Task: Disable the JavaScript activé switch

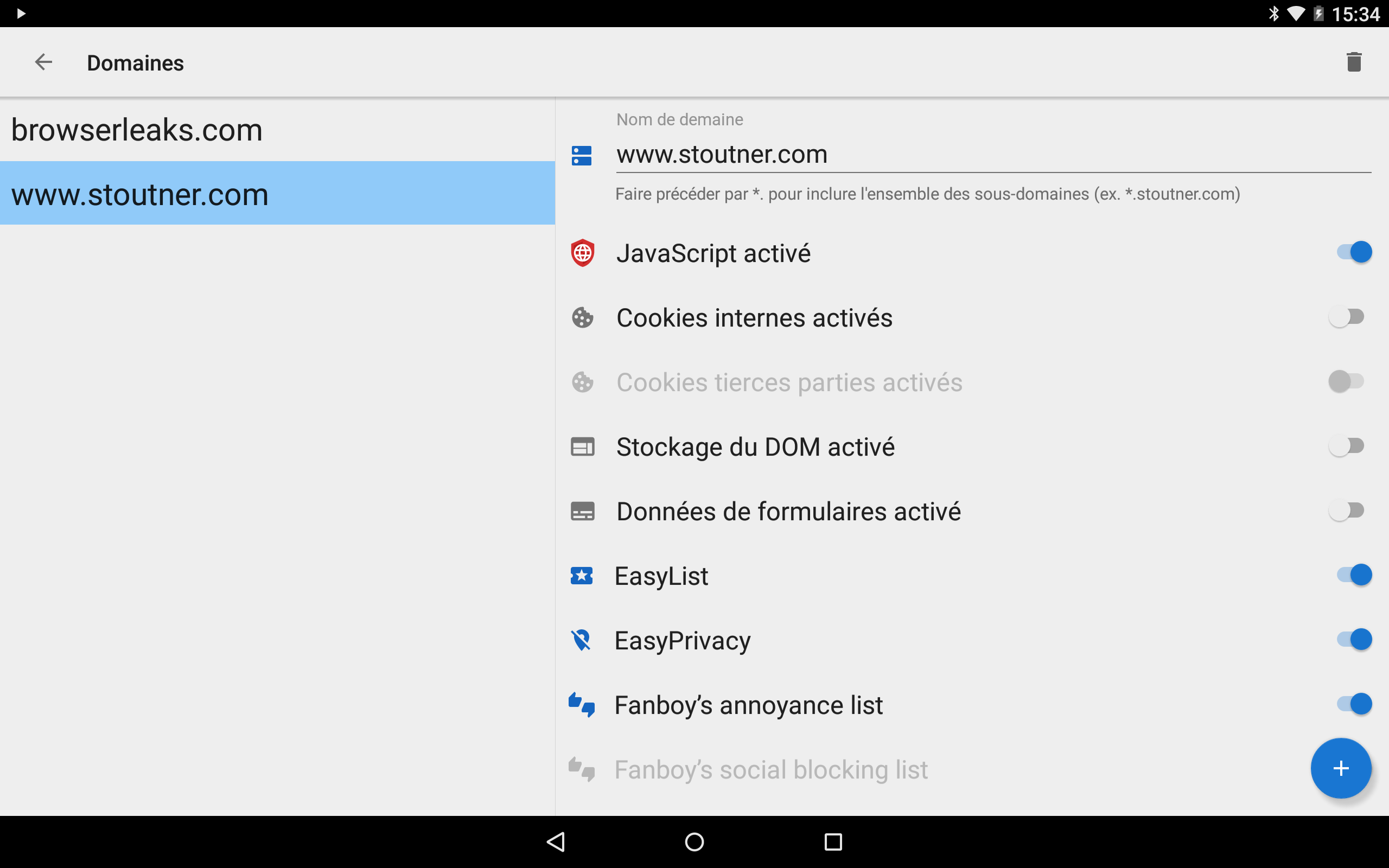Action: [x=1353, y=252]
